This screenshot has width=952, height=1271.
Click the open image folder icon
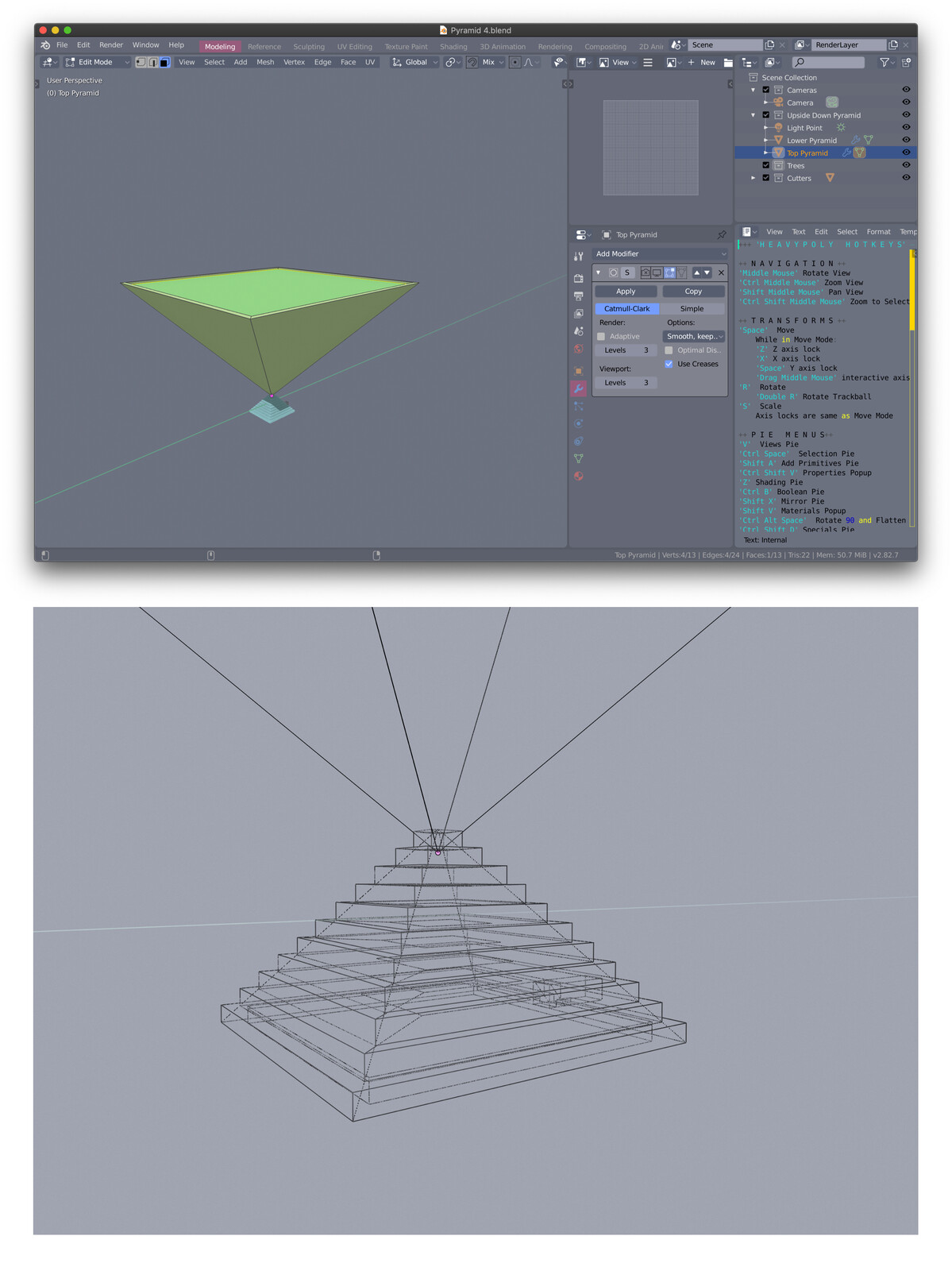pyautogui.click(x=728, y=62)
